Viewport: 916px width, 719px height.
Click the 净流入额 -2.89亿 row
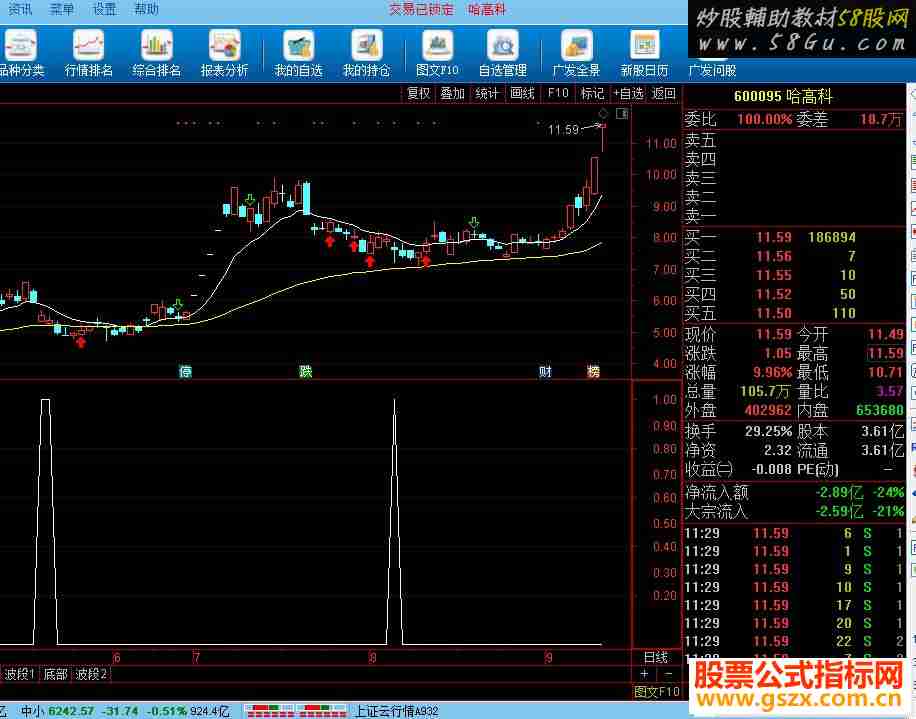click(794, 492)
